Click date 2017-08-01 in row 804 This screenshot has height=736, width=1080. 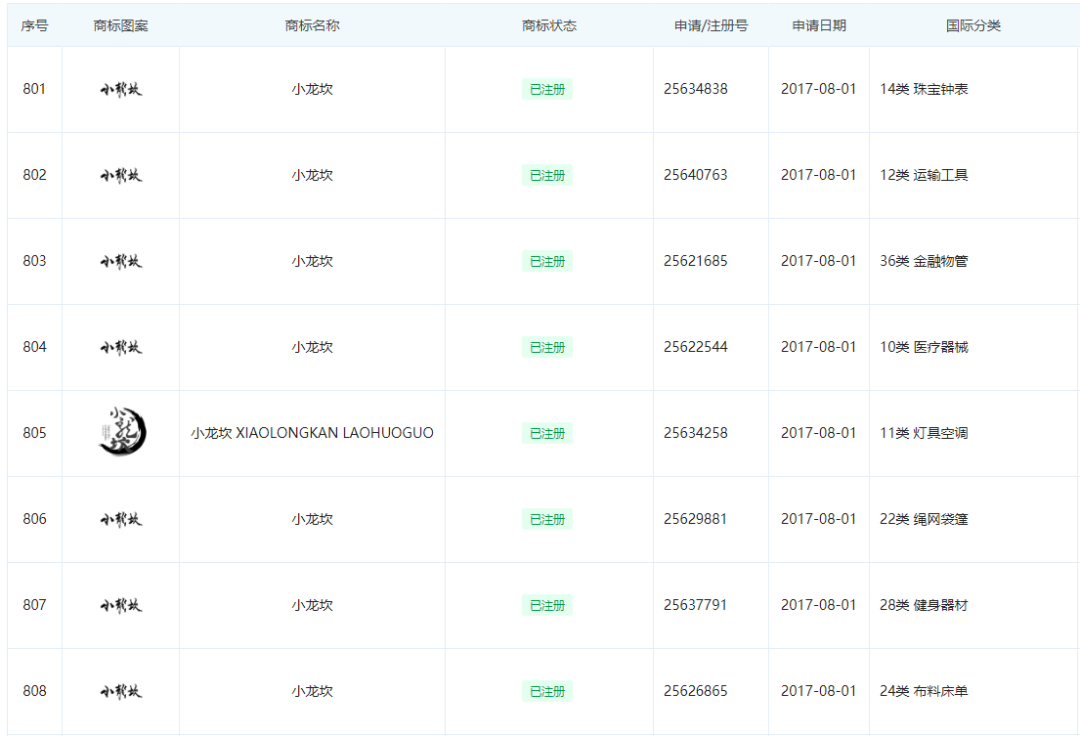pyautogui.click(x=818, y=347)
